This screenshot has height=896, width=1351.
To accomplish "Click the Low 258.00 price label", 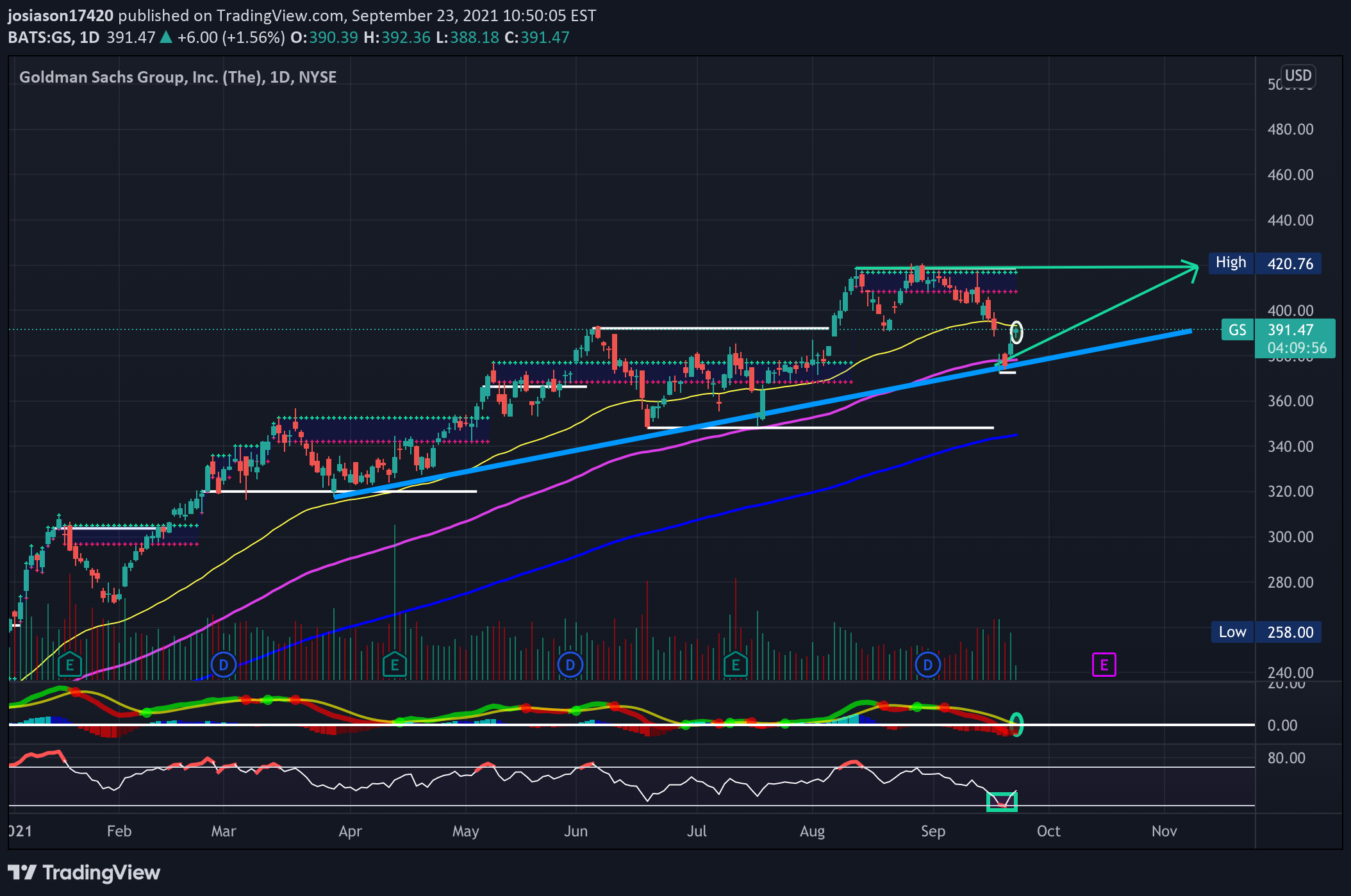I will pyautogui.click(x=1266, y=632).
